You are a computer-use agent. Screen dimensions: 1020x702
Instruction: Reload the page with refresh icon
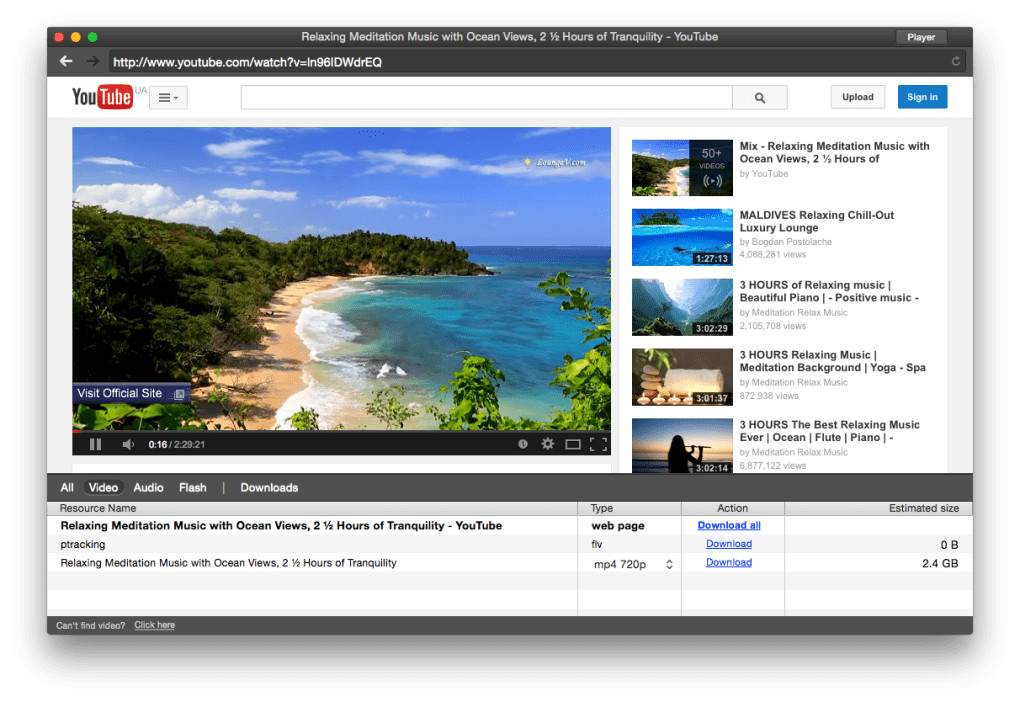pos(956,61)
